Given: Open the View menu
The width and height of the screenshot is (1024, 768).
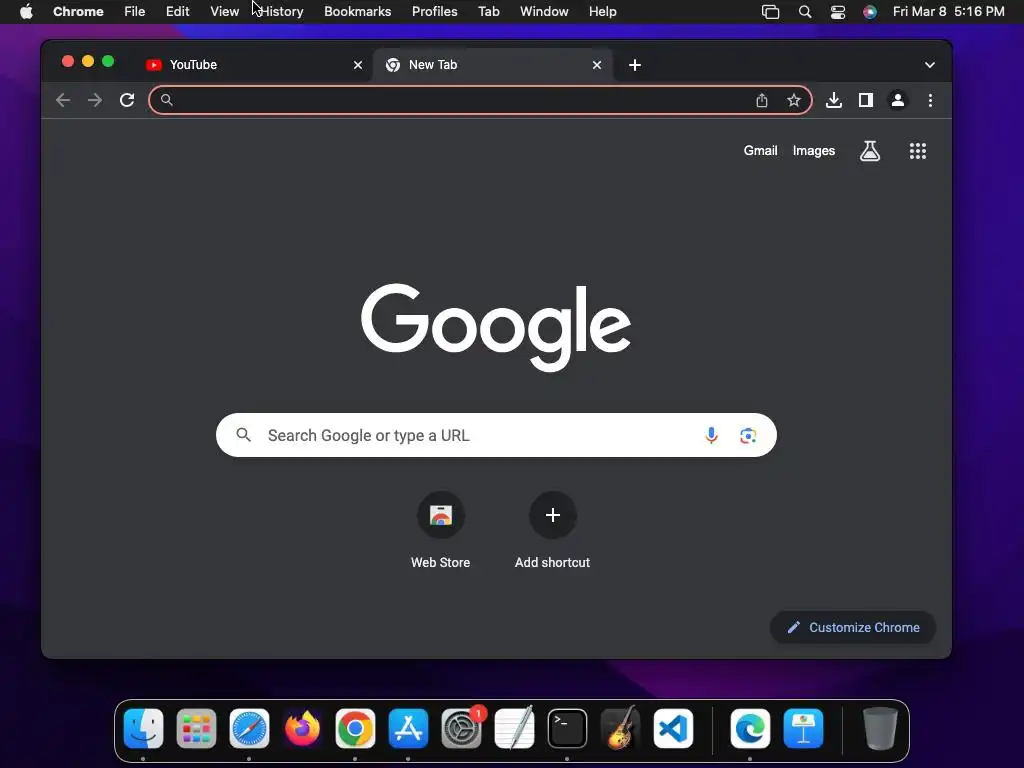Looking at the screenshot, I should click(x=224, y=12).
